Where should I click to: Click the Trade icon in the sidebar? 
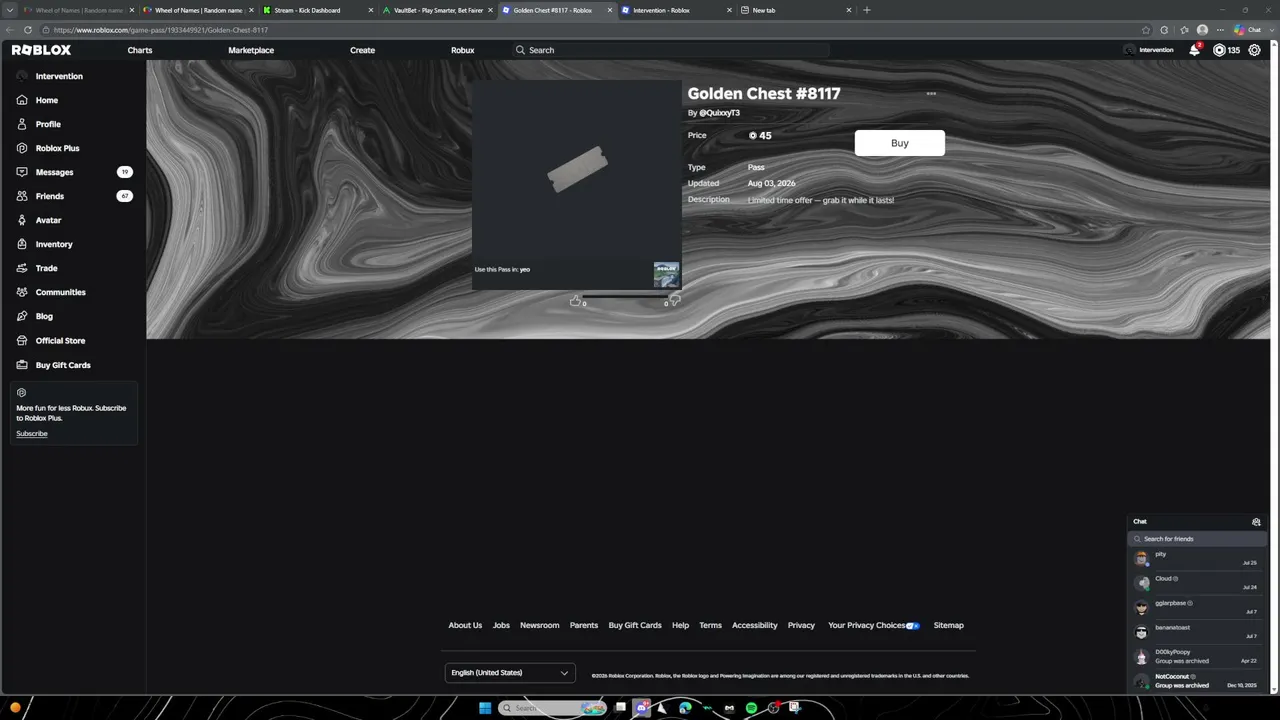[22, 268]
